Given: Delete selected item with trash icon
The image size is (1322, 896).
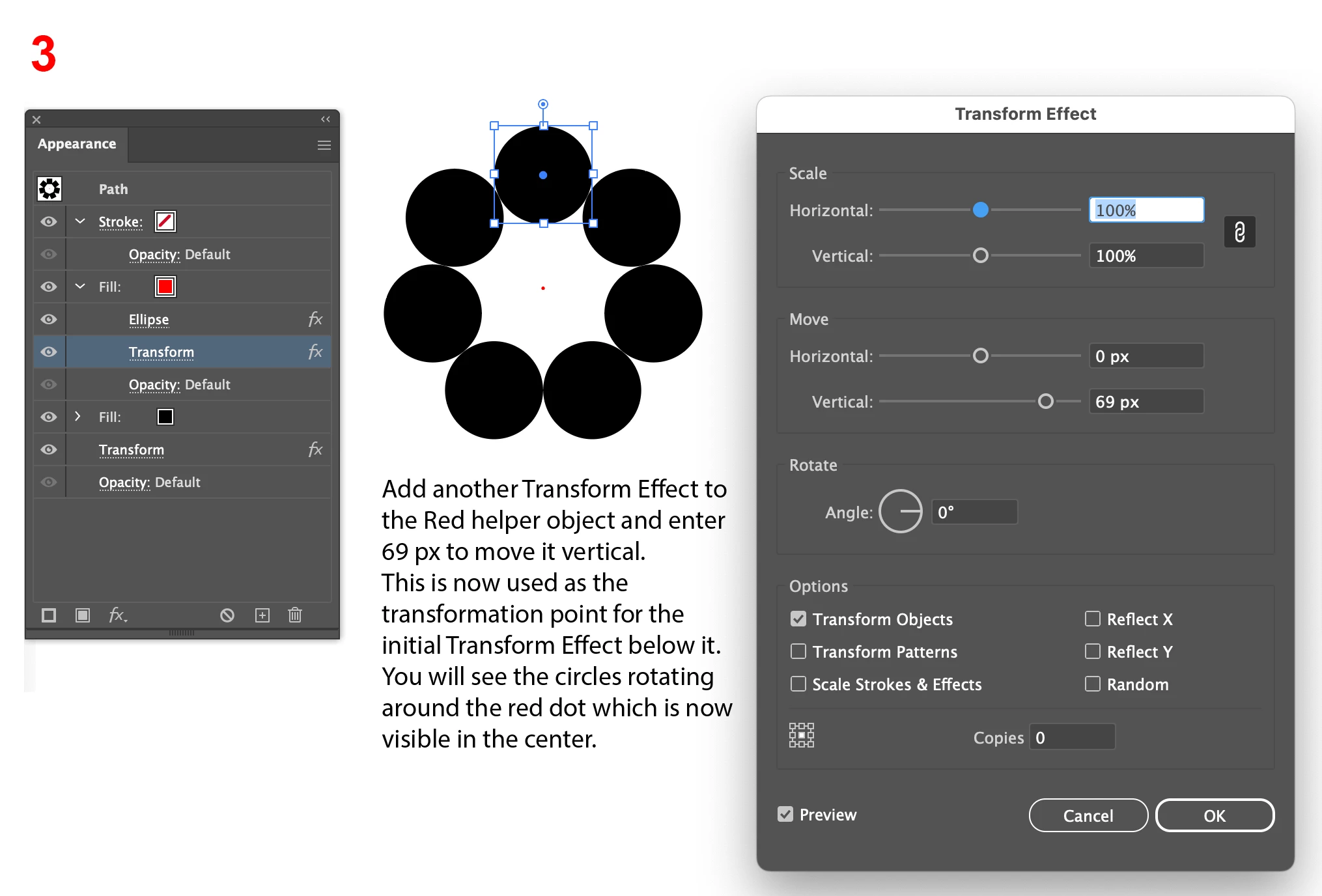Looking at the screenshot, I should point(295,615).
